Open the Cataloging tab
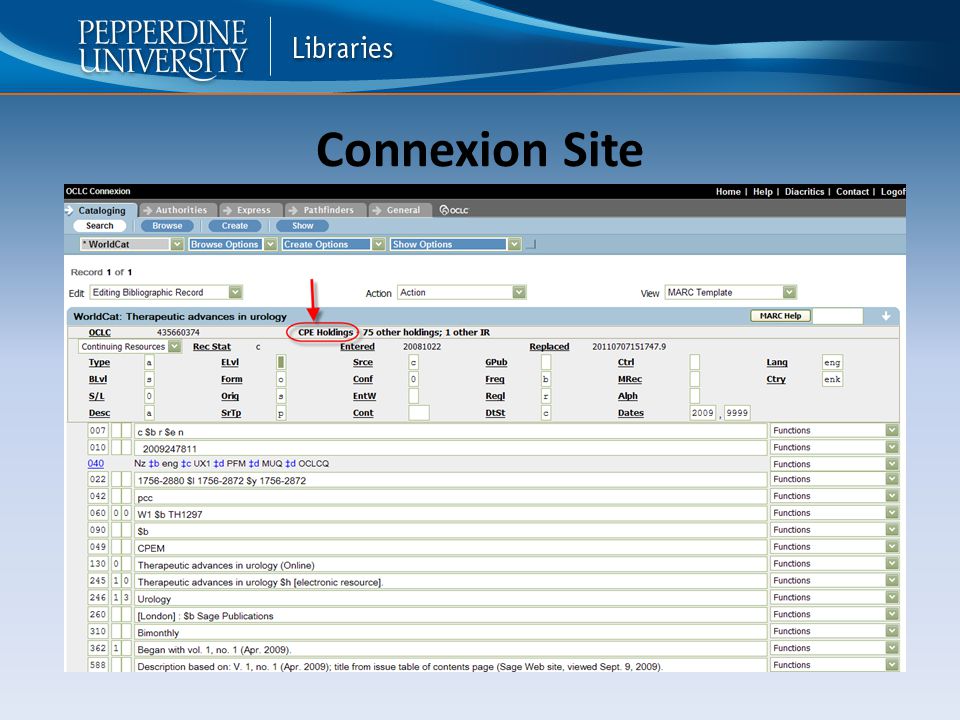The height and width of the screenshot is (720, 960). tap(102, 210)
